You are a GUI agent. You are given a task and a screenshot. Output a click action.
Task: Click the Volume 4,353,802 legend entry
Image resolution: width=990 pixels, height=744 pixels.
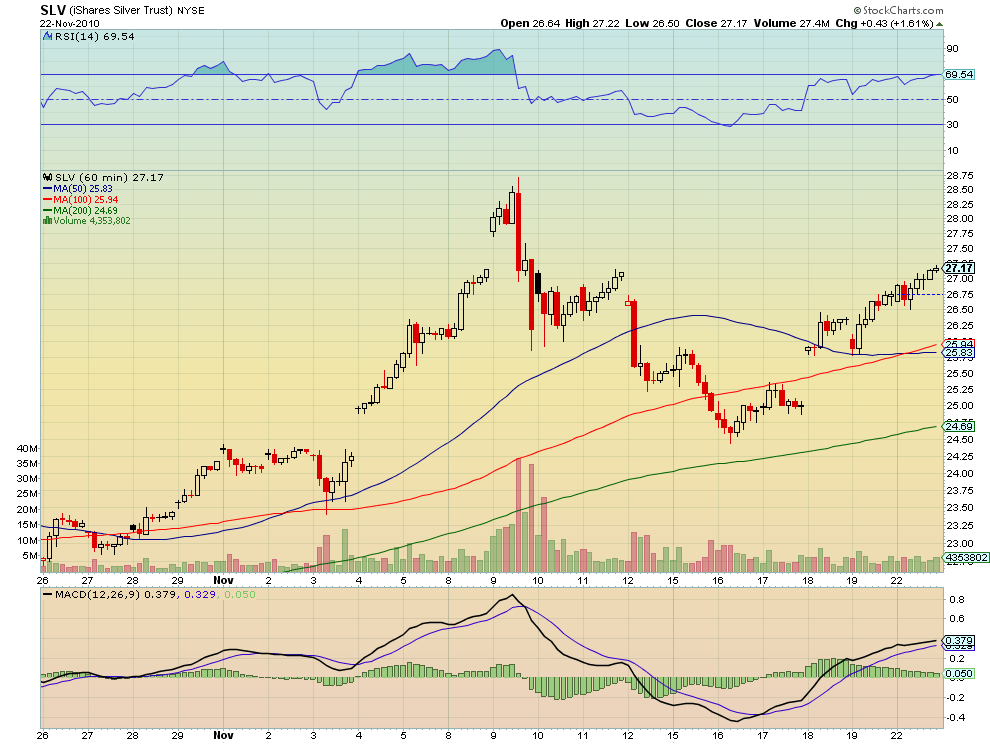point(92,220)
